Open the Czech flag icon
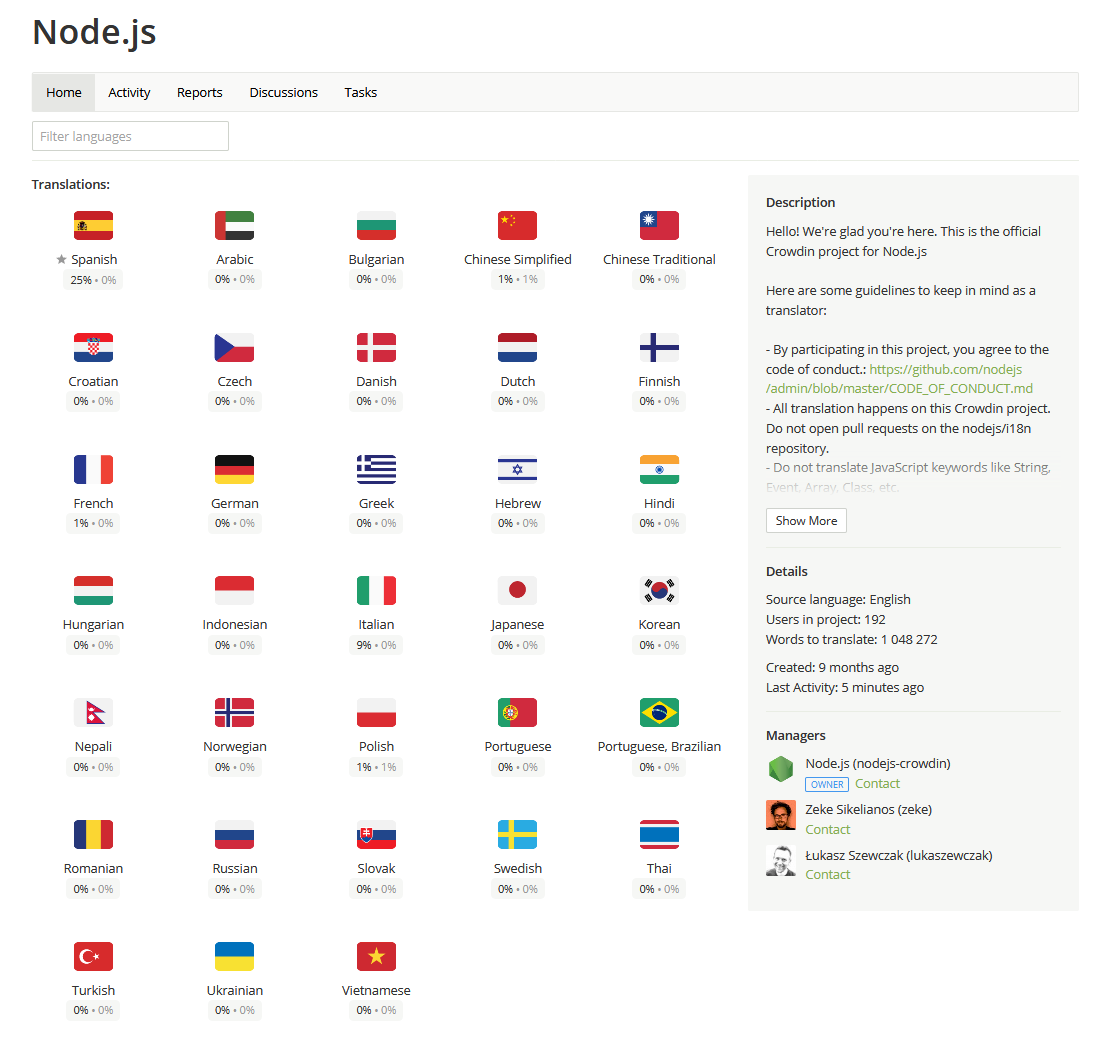This screenshot has width=1102, height=1051. click(235, 347)
